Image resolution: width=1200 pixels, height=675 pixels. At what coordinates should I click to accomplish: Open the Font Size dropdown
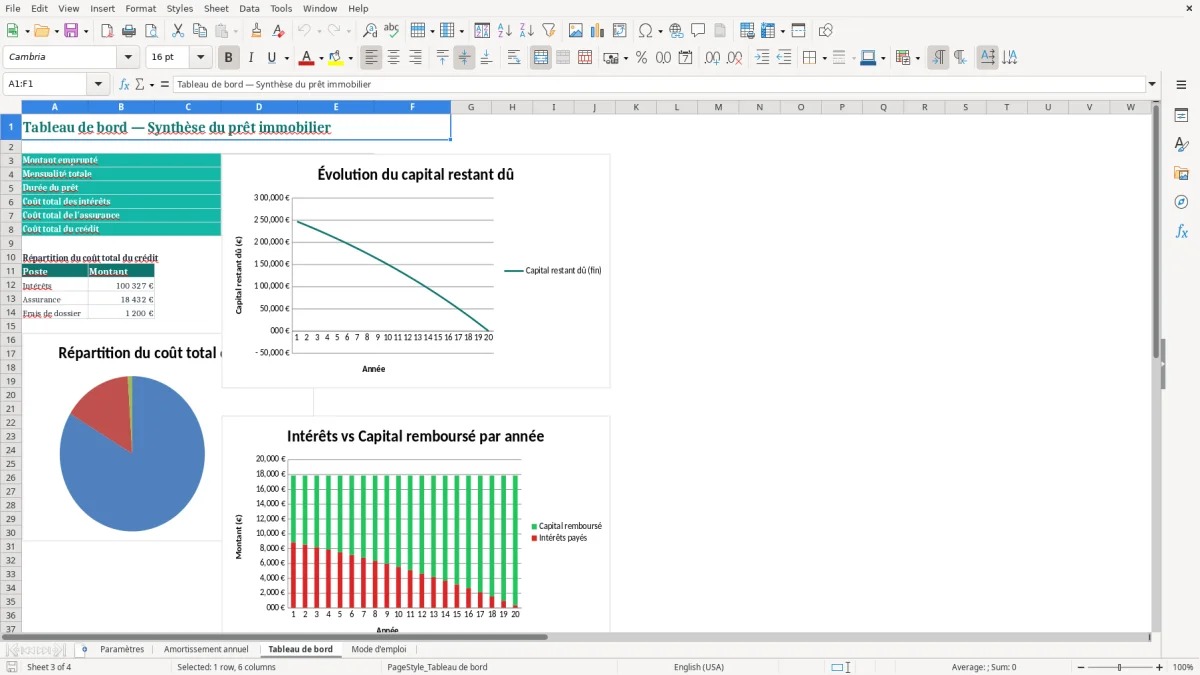[x=200, y=58]
